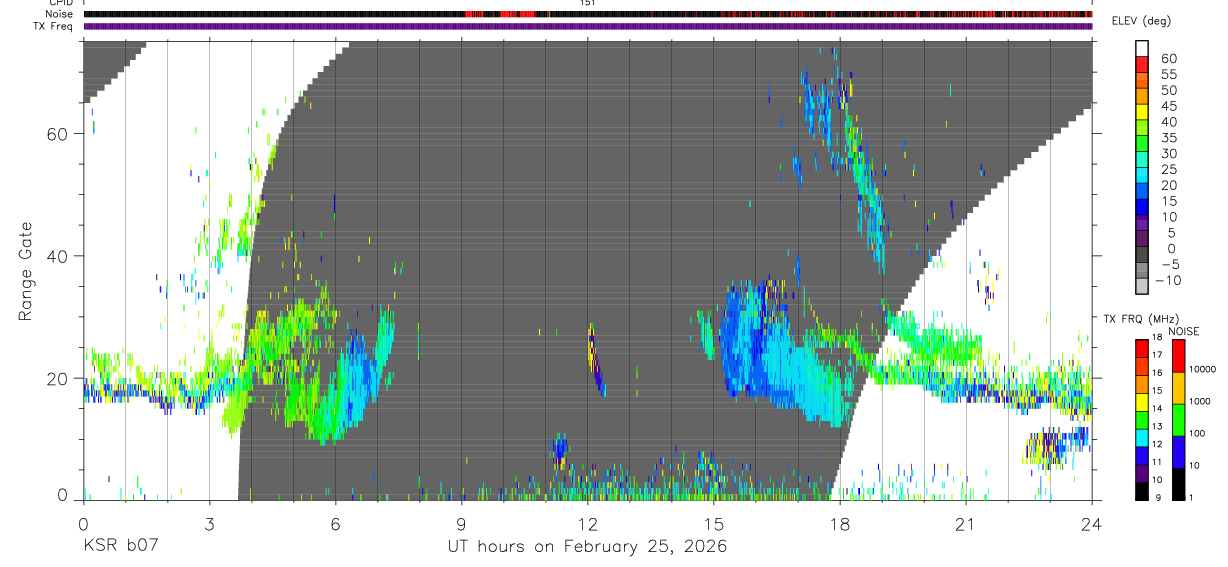
Task: Click the Range Gate axis tick '60'
Action: [59, 134]
